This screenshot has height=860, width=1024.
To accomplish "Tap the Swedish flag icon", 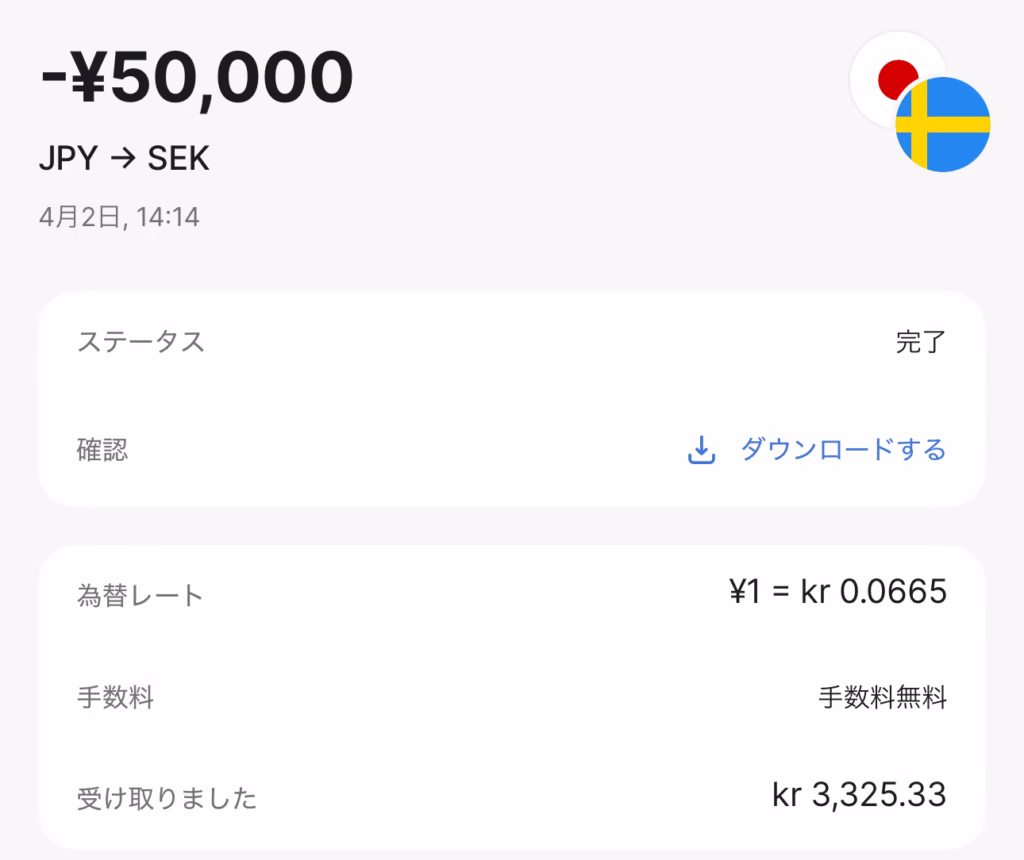I will pos(942,124).
